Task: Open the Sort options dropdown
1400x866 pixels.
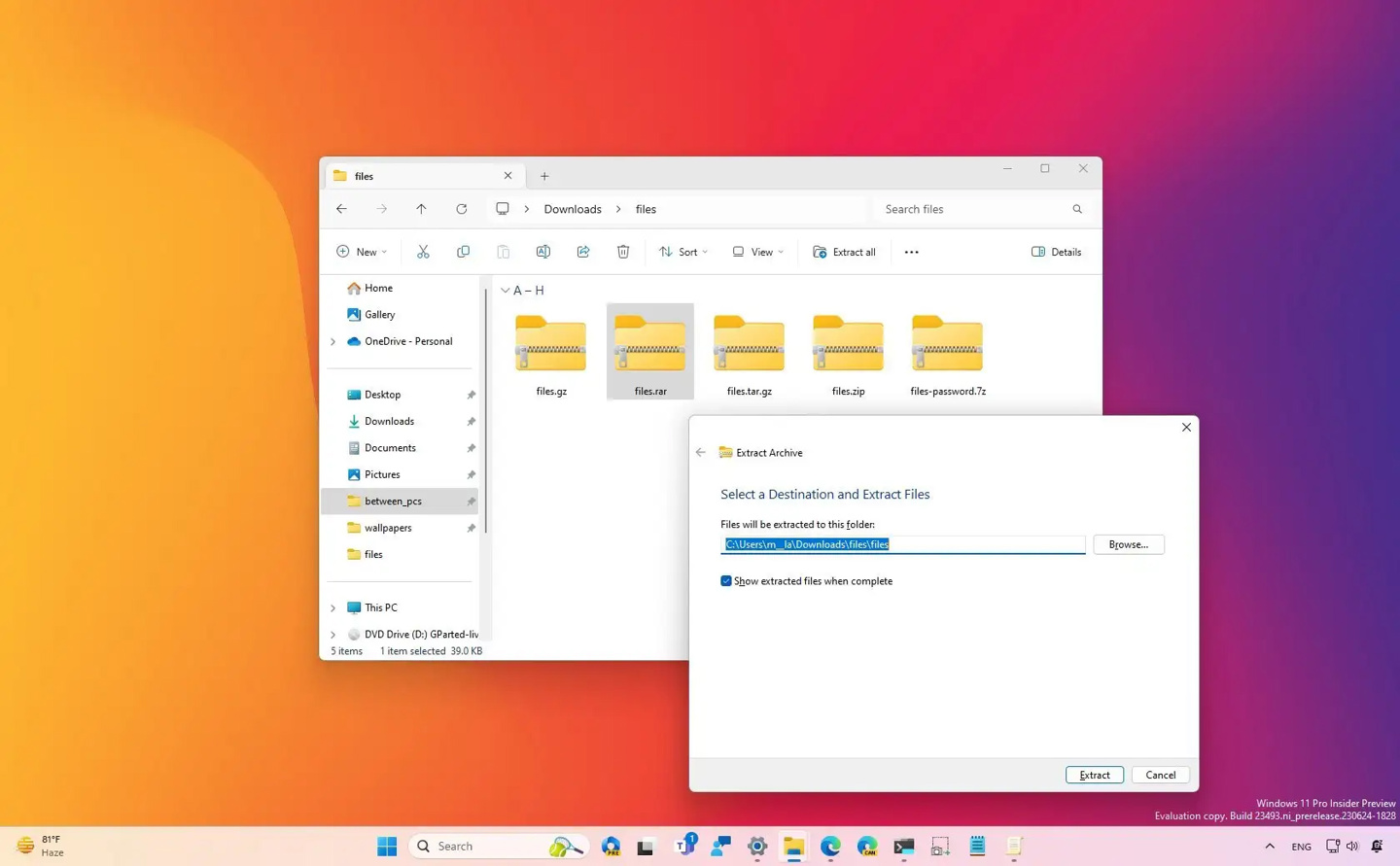Action: (x=682, y=252)
